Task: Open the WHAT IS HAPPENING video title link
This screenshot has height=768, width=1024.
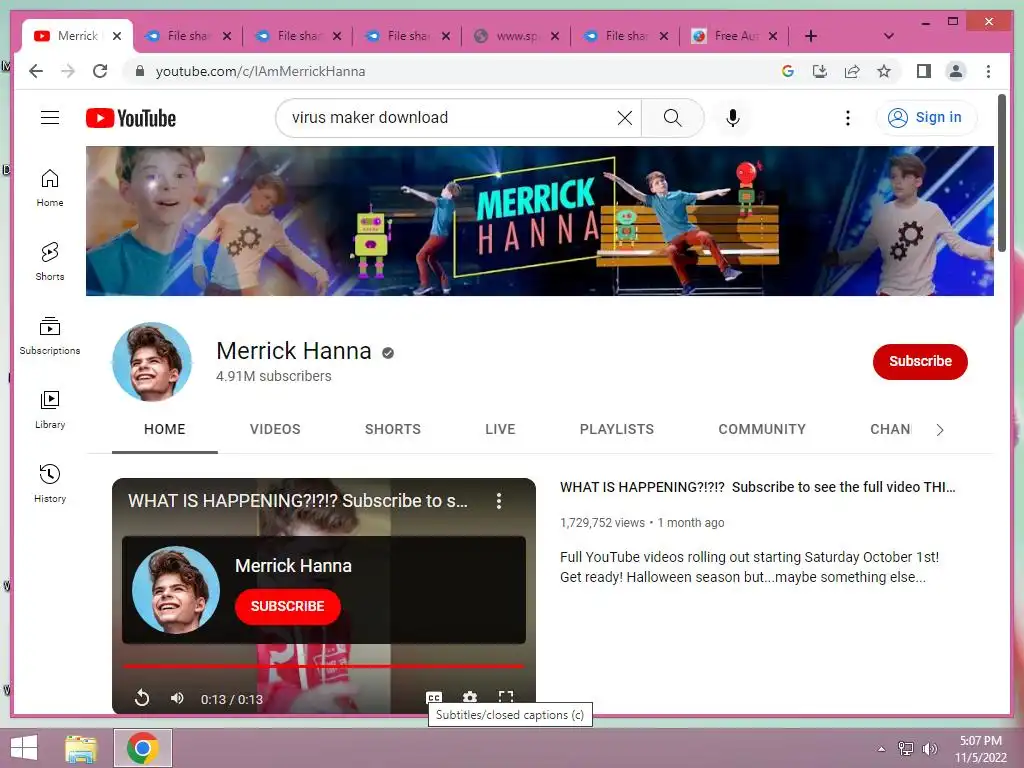Action: (758, 487)
